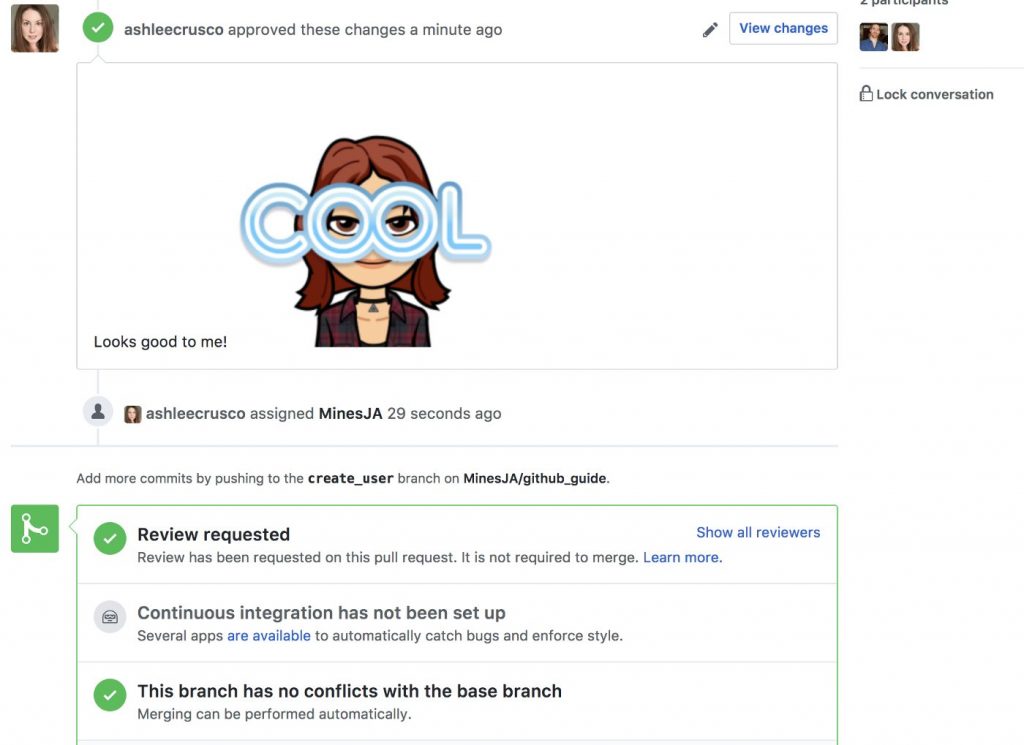Open the MinesJA assignee link
This screenshot has height=745, width=1024.
[350, 413]
